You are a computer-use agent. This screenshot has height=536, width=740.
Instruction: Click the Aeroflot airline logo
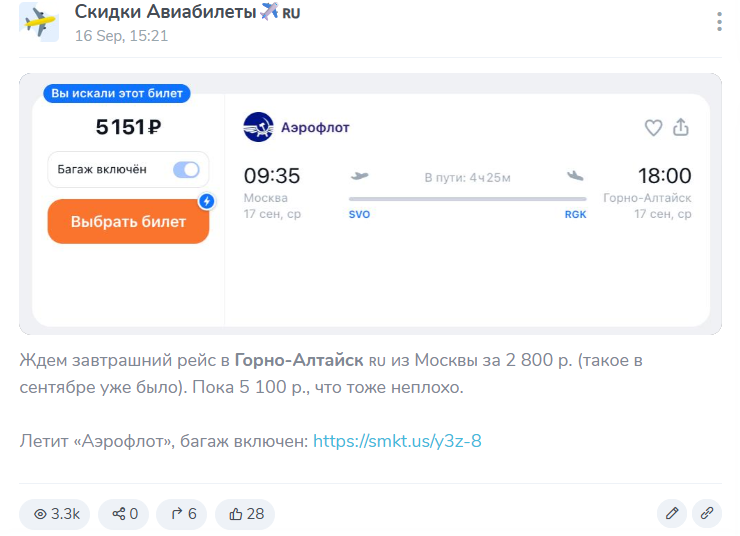[x=258, y=128]
